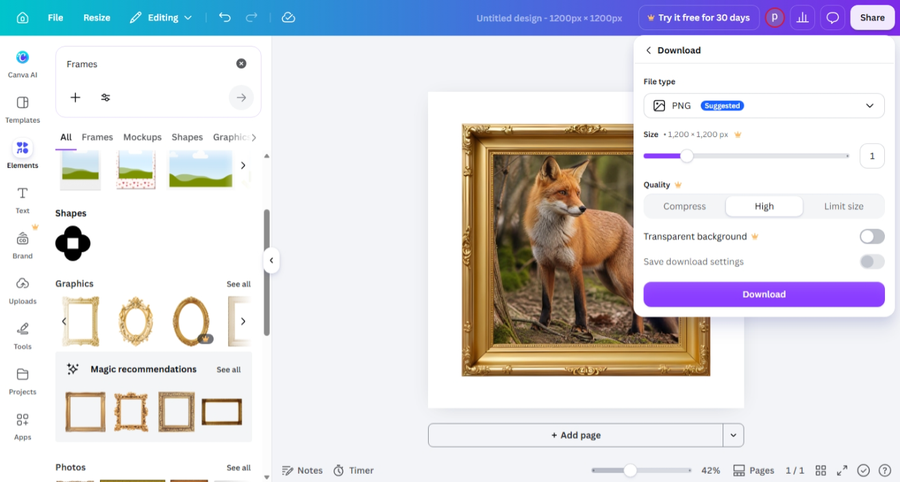900x482 pixels.
Task: Open the Uploads sidebar panel
Action: 22,290
